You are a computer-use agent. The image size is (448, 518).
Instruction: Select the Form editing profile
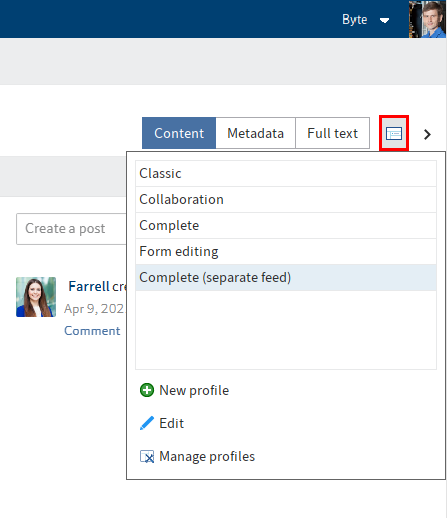tap(286, 251)
